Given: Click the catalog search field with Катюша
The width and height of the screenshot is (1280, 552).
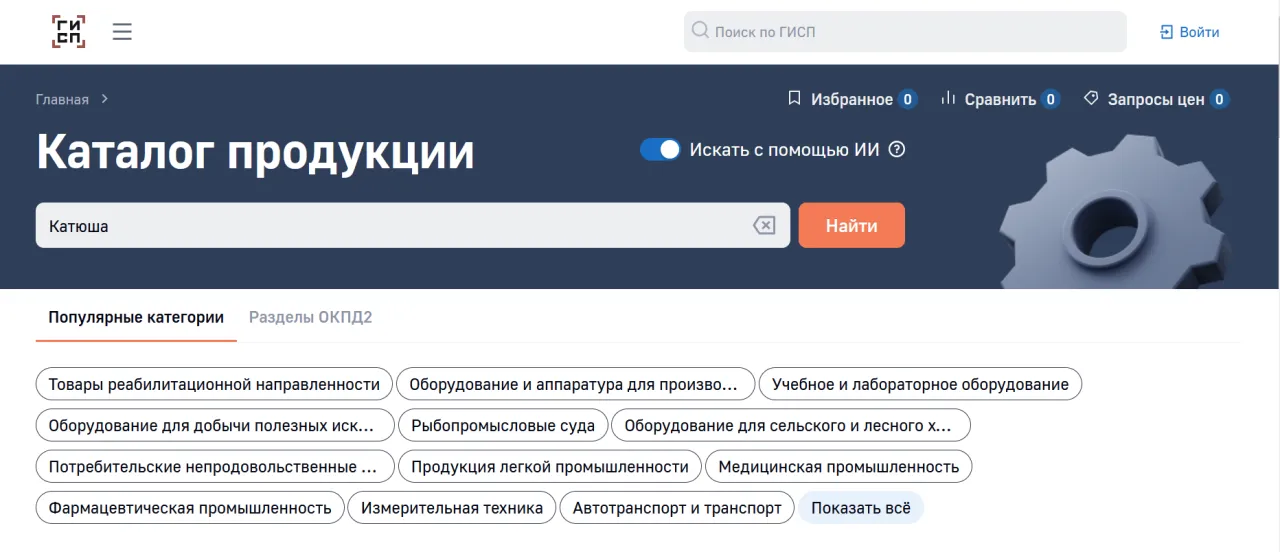Looking at the screenshot, I should [390, 226].
